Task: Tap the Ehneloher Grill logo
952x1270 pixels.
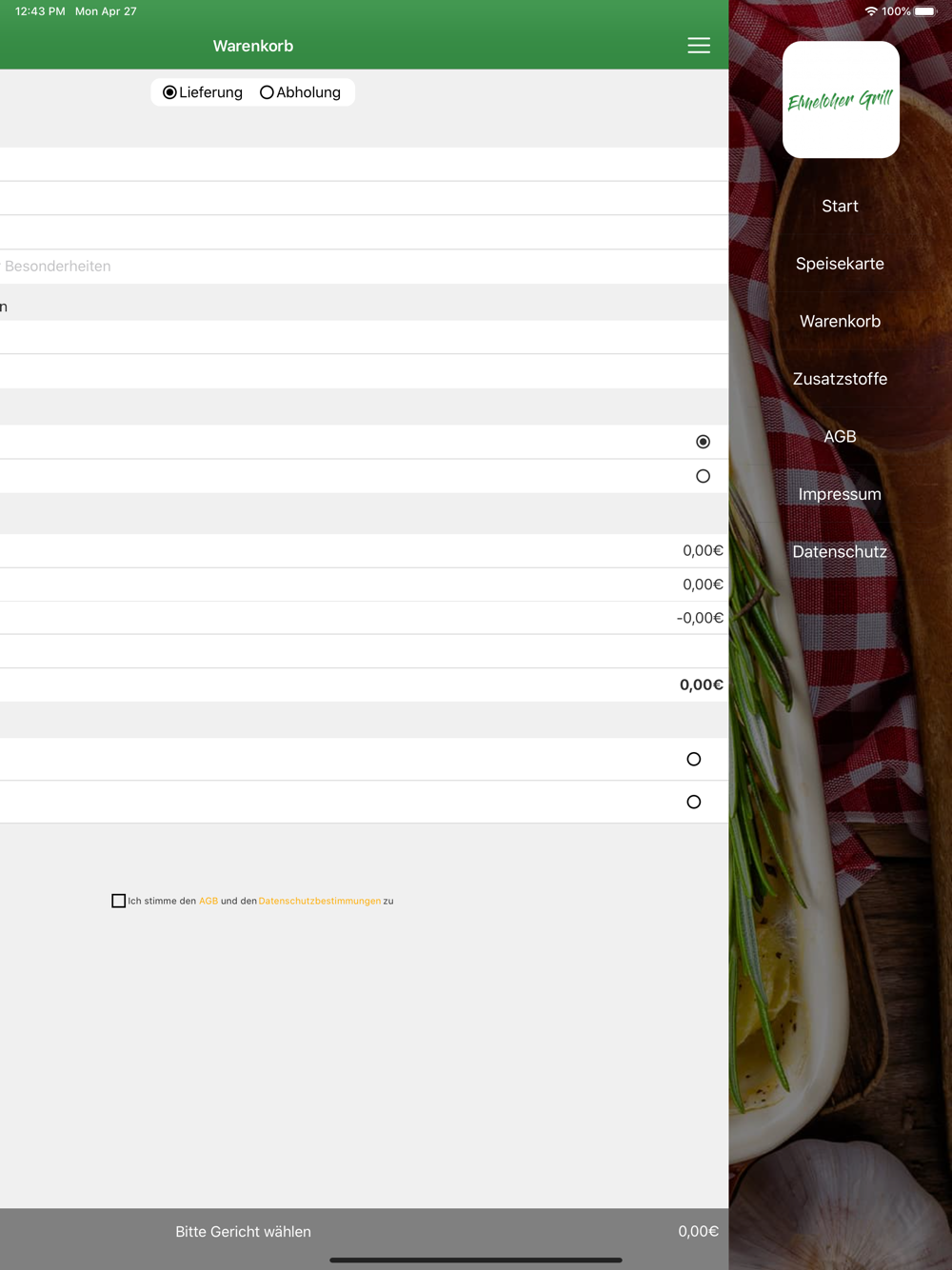Action: [x=841, y=100]
